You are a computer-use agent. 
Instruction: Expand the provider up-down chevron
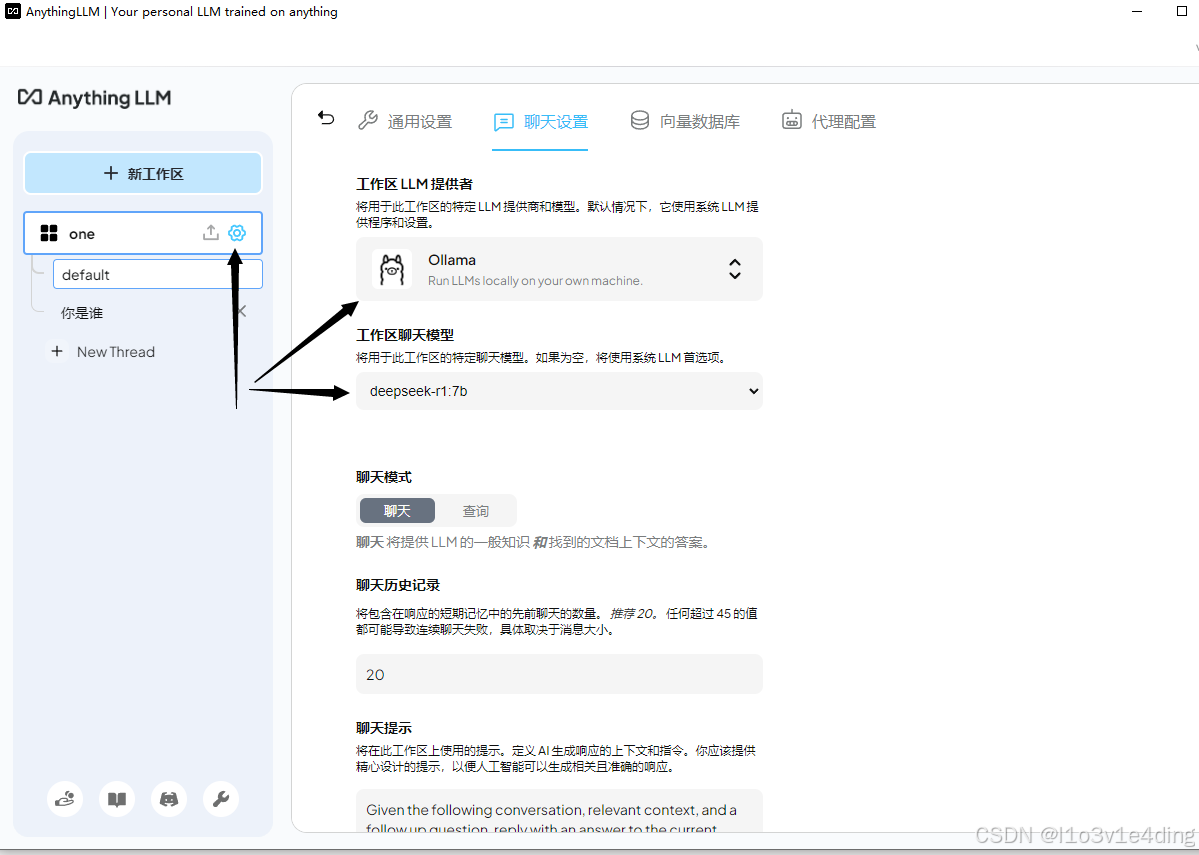pos(734,268)
